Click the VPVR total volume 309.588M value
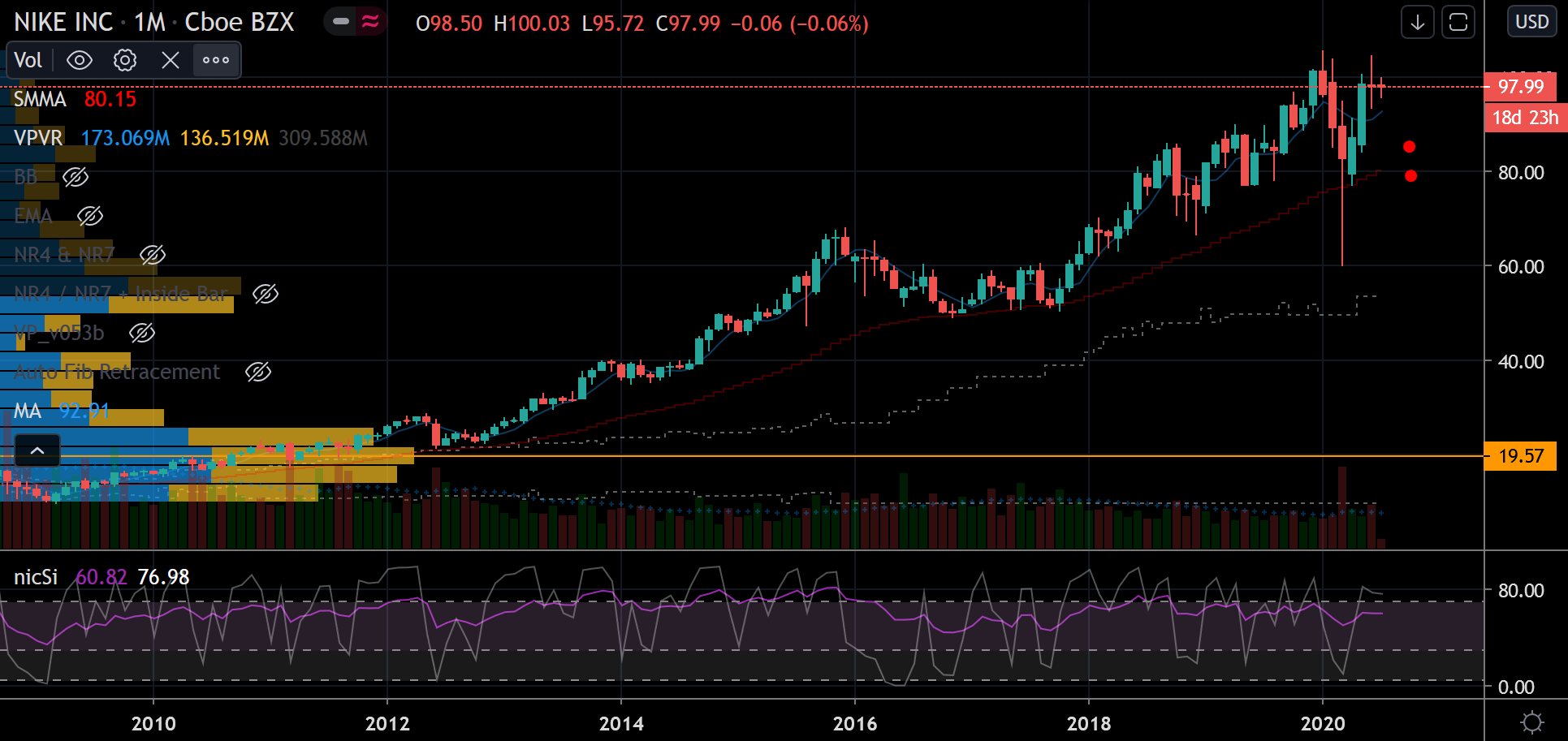 click(x=323, y=138)
